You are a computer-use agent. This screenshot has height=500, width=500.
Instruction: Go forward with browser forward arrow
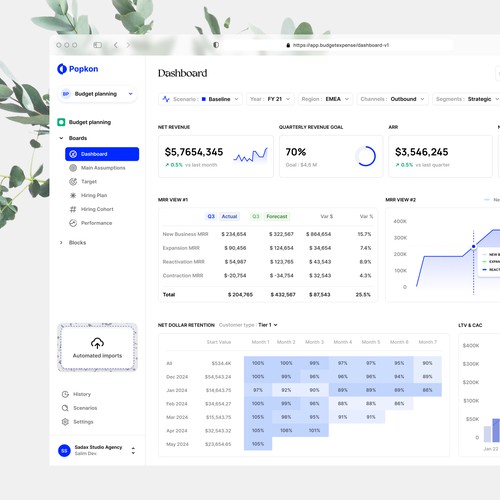point(128,45)
